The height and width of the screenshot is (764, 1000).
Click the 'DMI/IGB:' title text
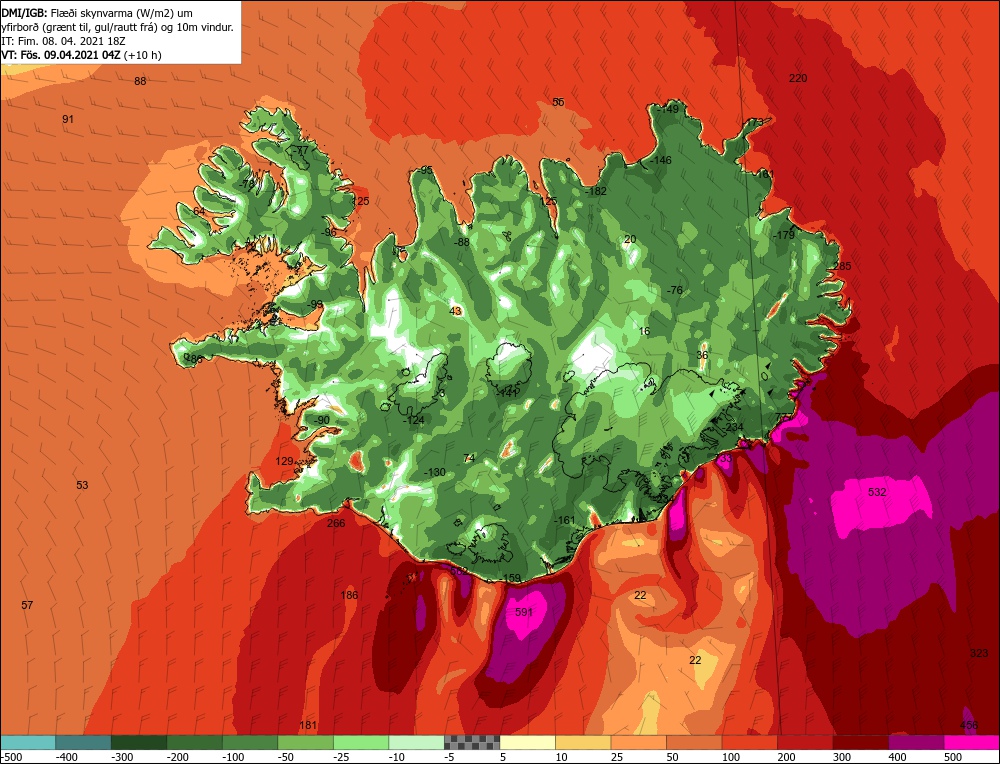(x=22, y=13)
